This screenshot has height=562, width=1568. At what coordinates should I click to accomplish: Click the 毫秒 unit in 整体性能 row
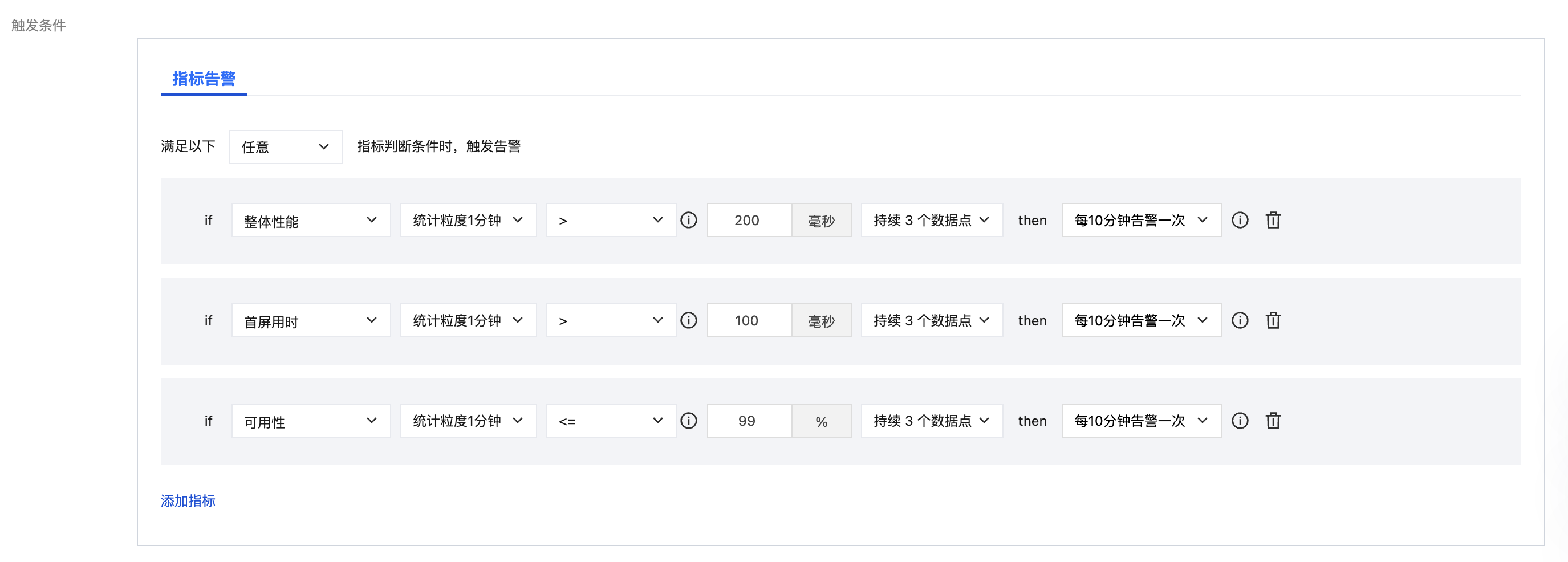821,220
